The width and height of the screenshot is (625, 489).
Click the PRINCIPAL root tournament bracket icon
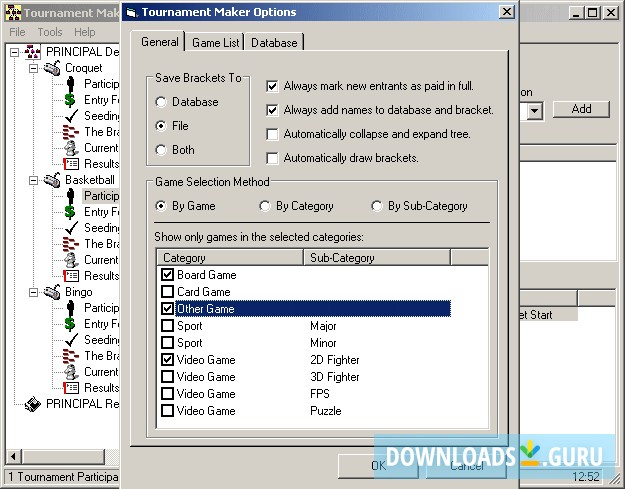[x=33, y=52]
